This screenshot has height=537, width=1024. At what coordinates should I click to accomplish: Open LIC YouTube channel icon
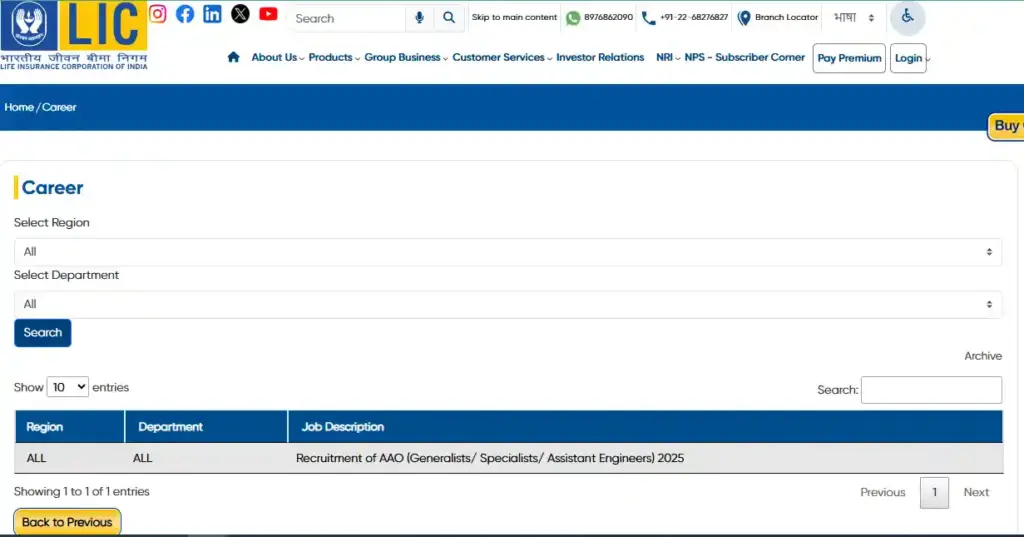pos(268,14)
